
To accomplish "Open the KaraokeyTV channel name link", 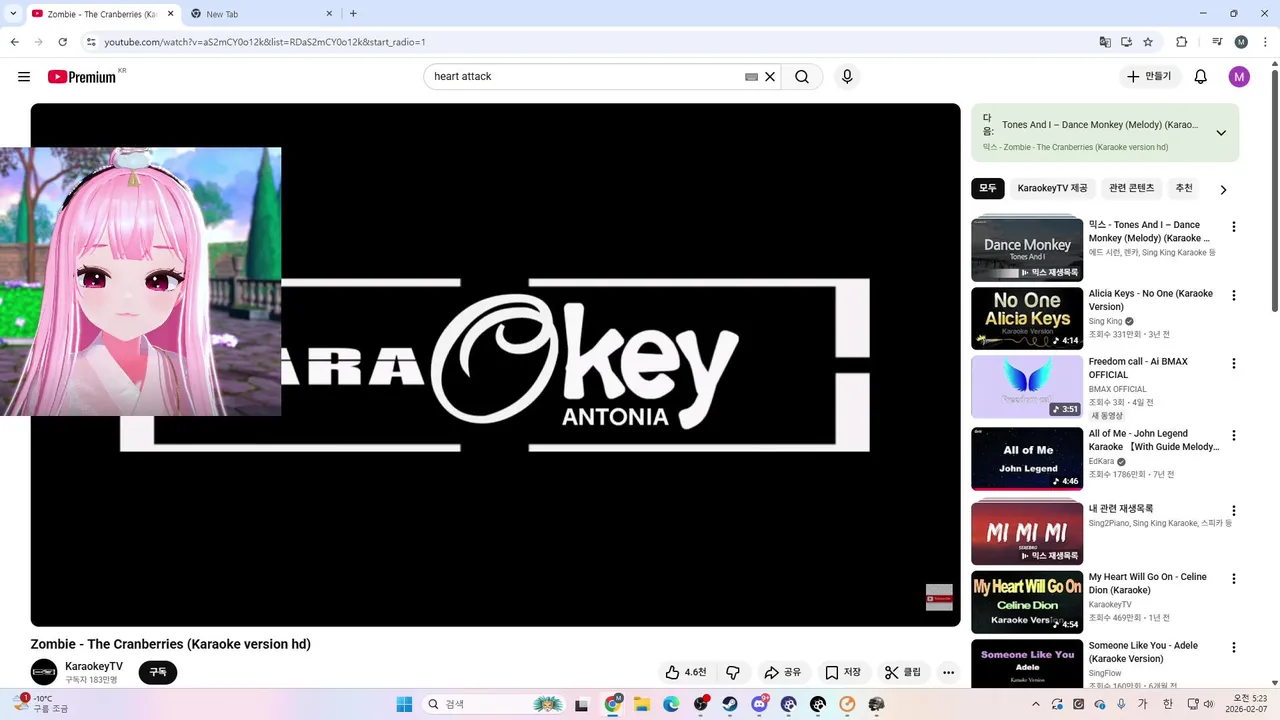I will 94,666.
